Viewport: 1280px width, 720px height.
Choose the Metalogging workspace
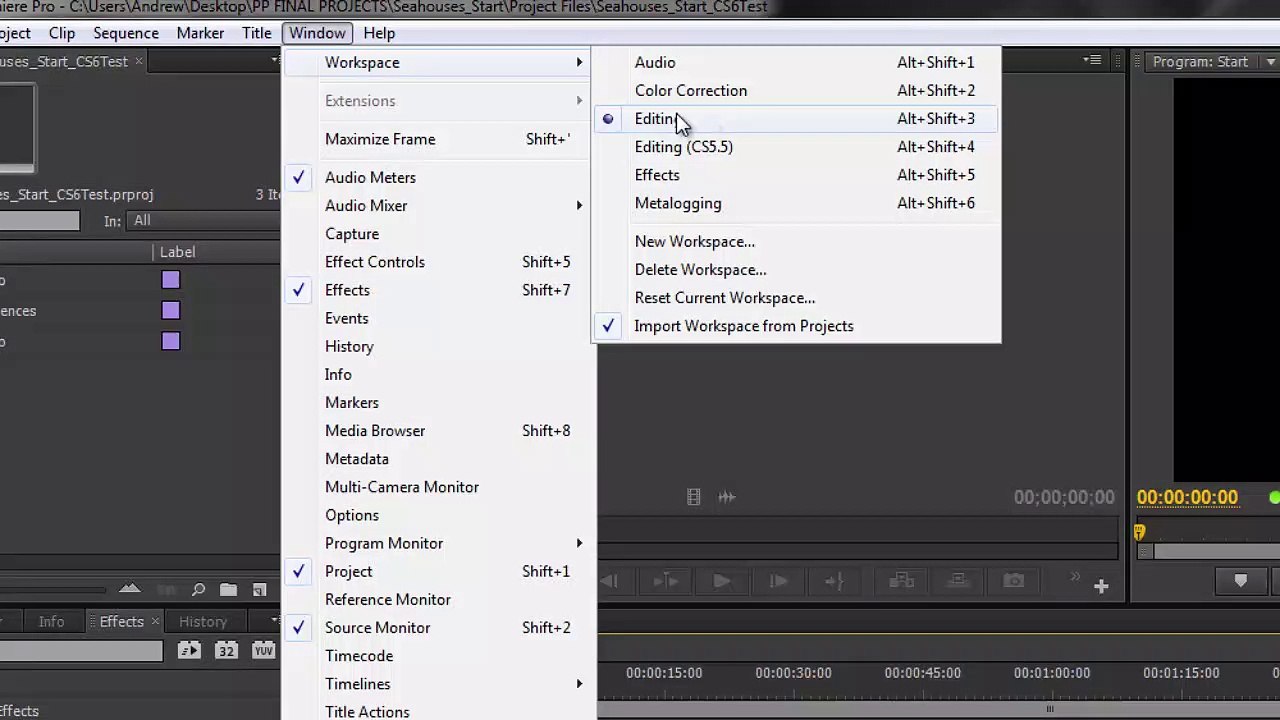[x=796, y=203]
